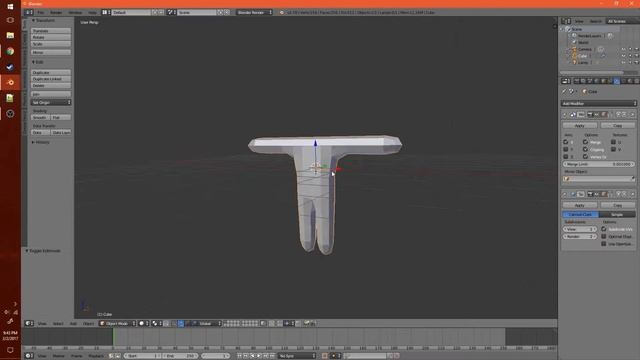Viewport: 640px width, 360px height.
Task: Collapse the Toggle Editmode operator panel
Action: click(43, 251)
